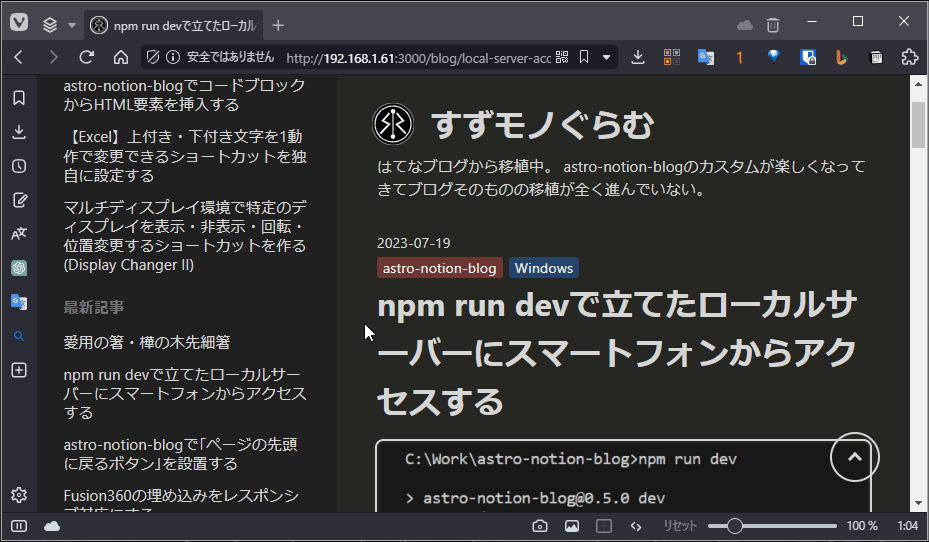Open the page actions menu

(x=635, y=526)
